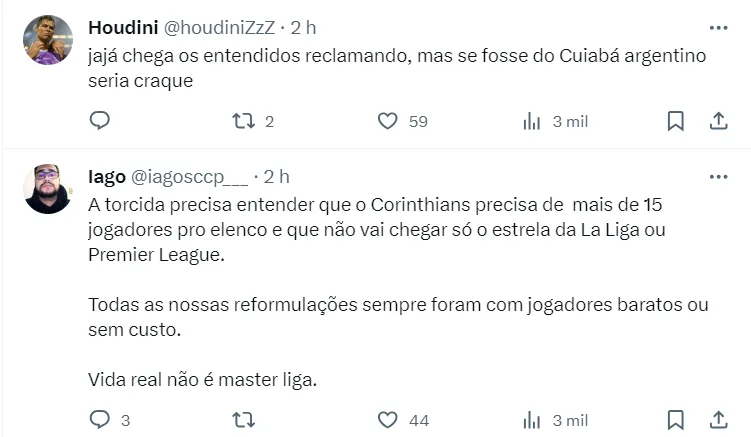View analytics on Iago's tweet
Screen dimensions: 751x437
[532, 420]
